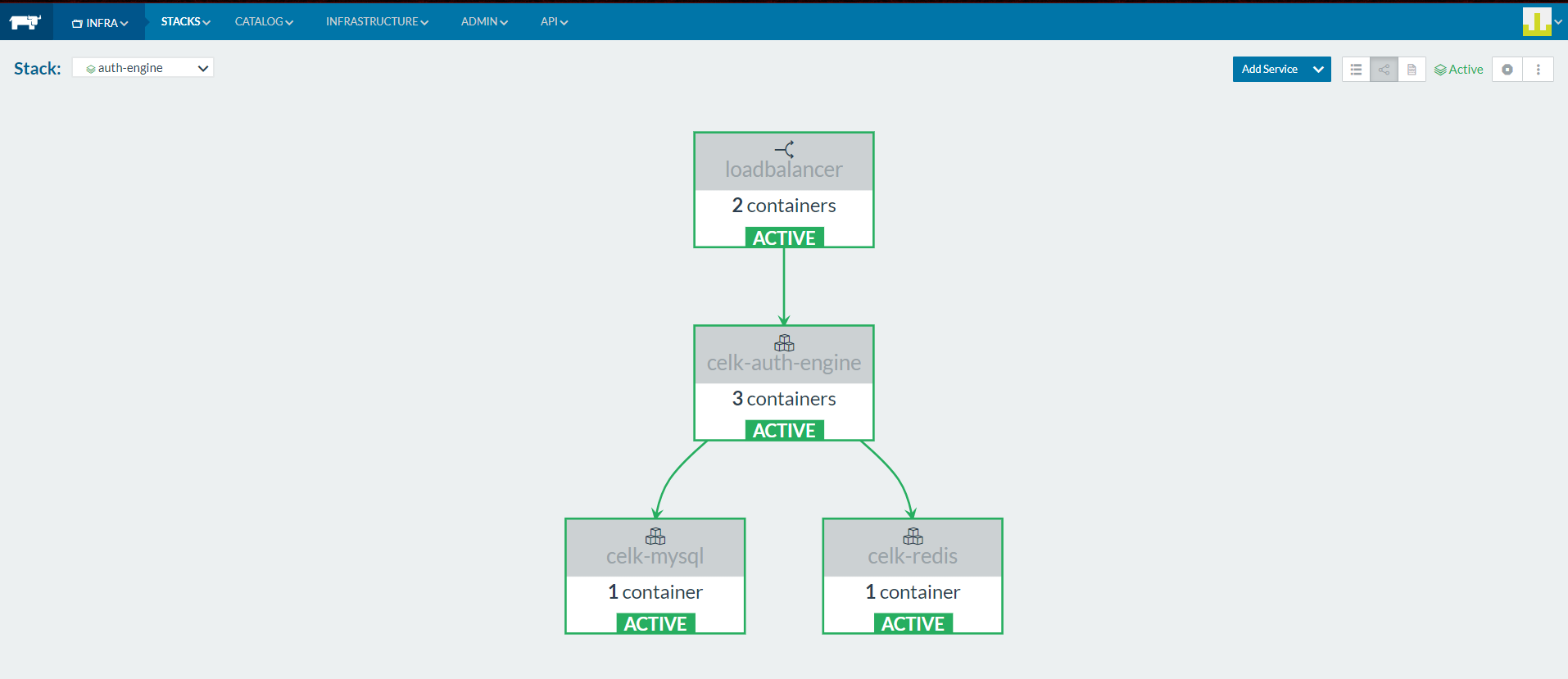The height and width of the screenshot is (679, 1568).
Task: Click loadbalancer's ACTIVE status badge
Action: point(784,238)
